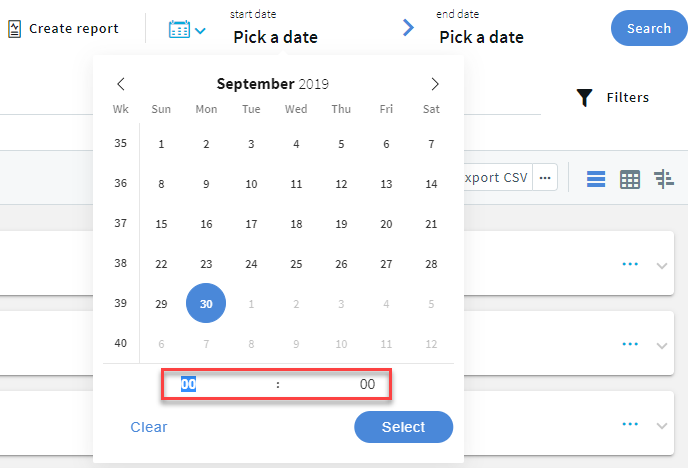688x468 pixels.
Task: Click the hours field in time picker
Action: [189, 385]
